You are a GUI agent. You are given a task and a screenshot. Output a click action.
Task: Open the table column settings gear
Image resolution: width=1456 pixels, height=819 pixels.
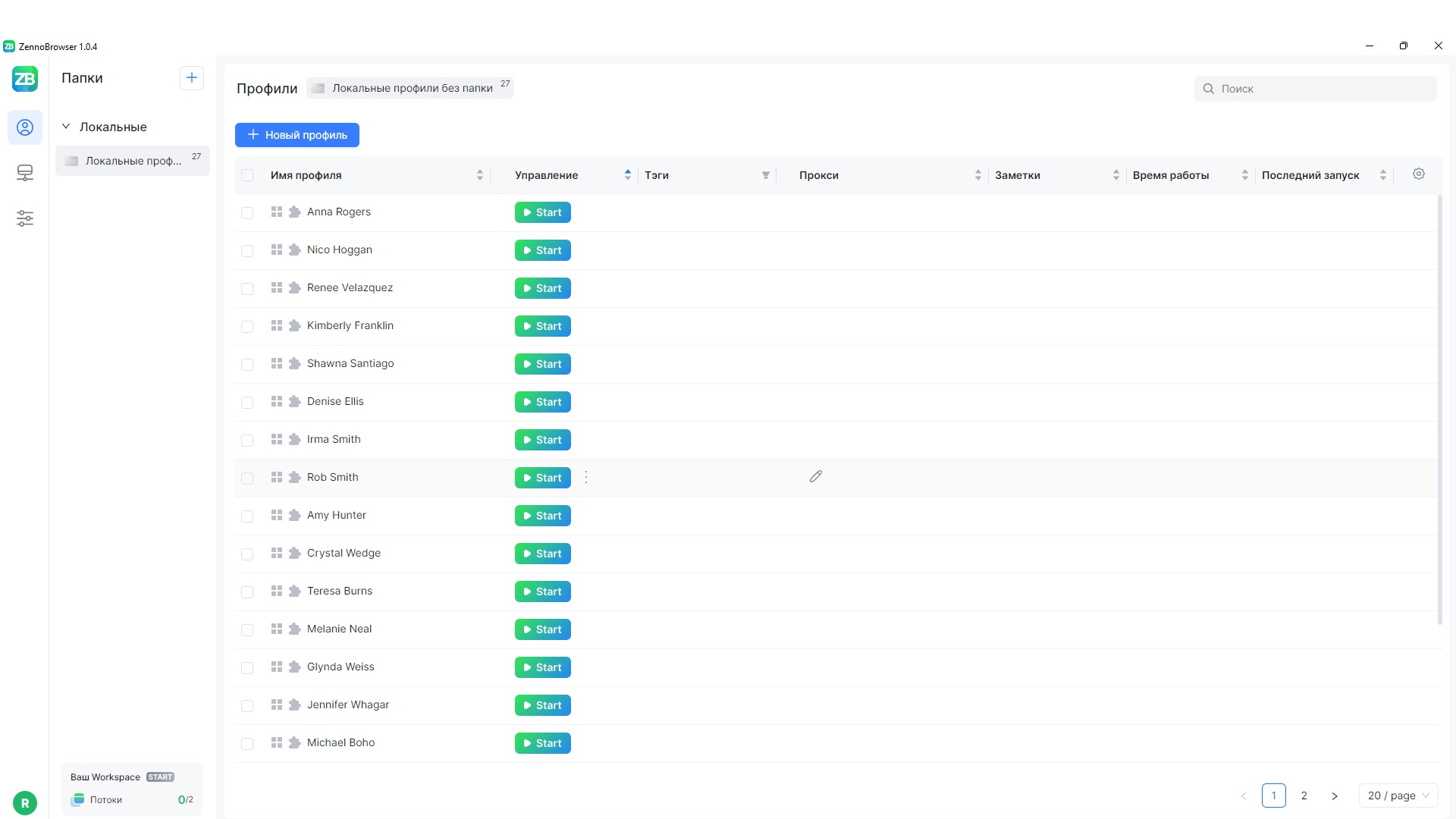1419,174
